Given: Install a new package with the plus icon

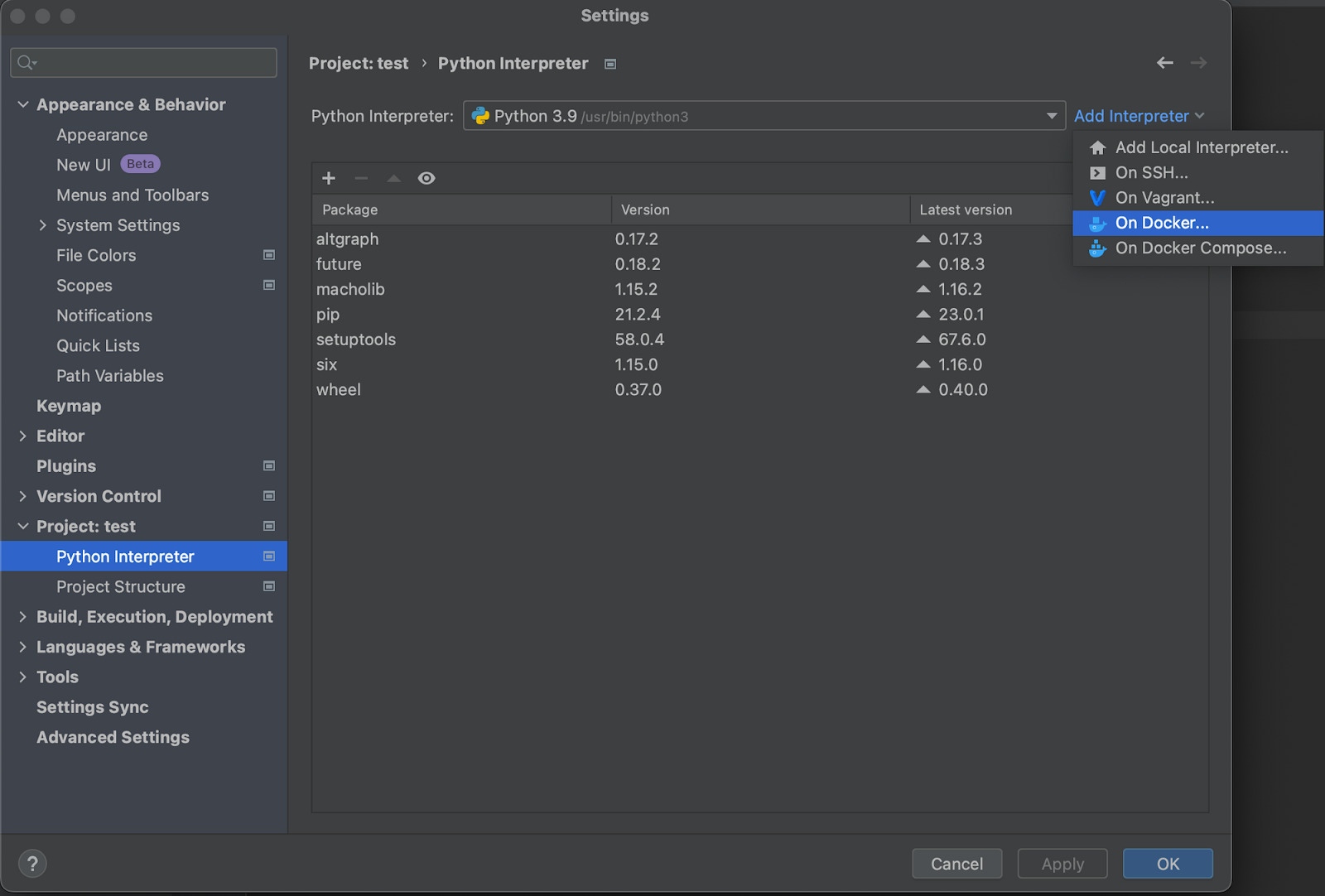Looking at the screenshot, I should click(x=328, y=178).
